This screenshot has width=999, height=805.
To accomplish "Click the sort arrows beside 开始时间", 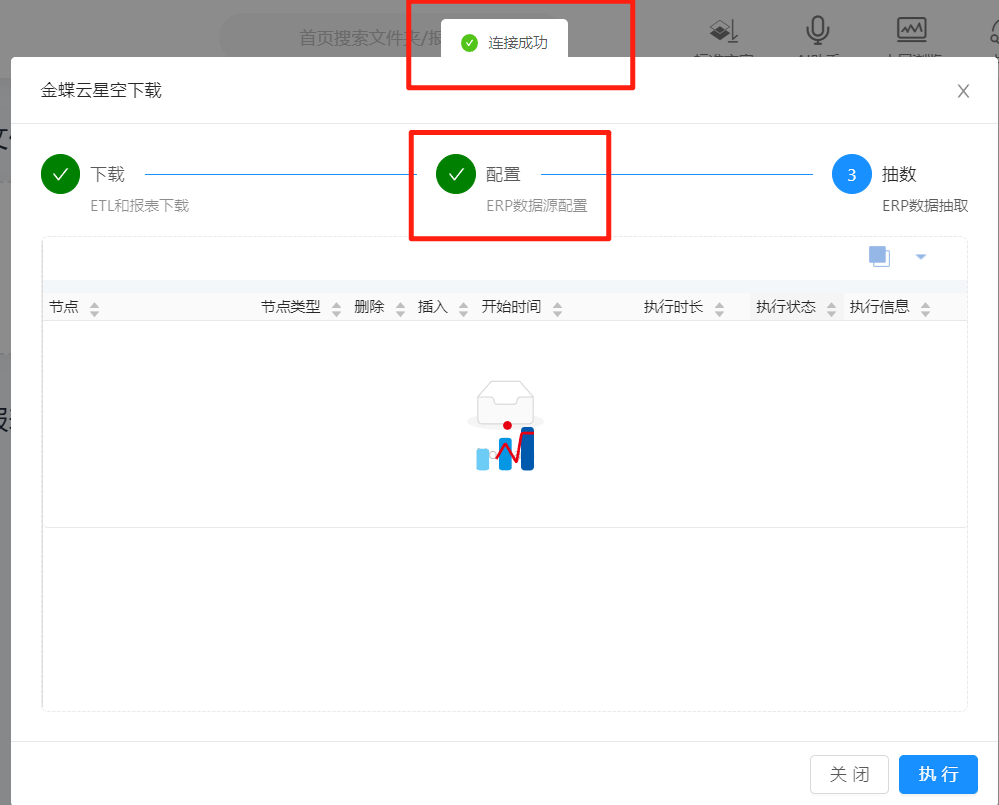I will [x=557, y=310].
